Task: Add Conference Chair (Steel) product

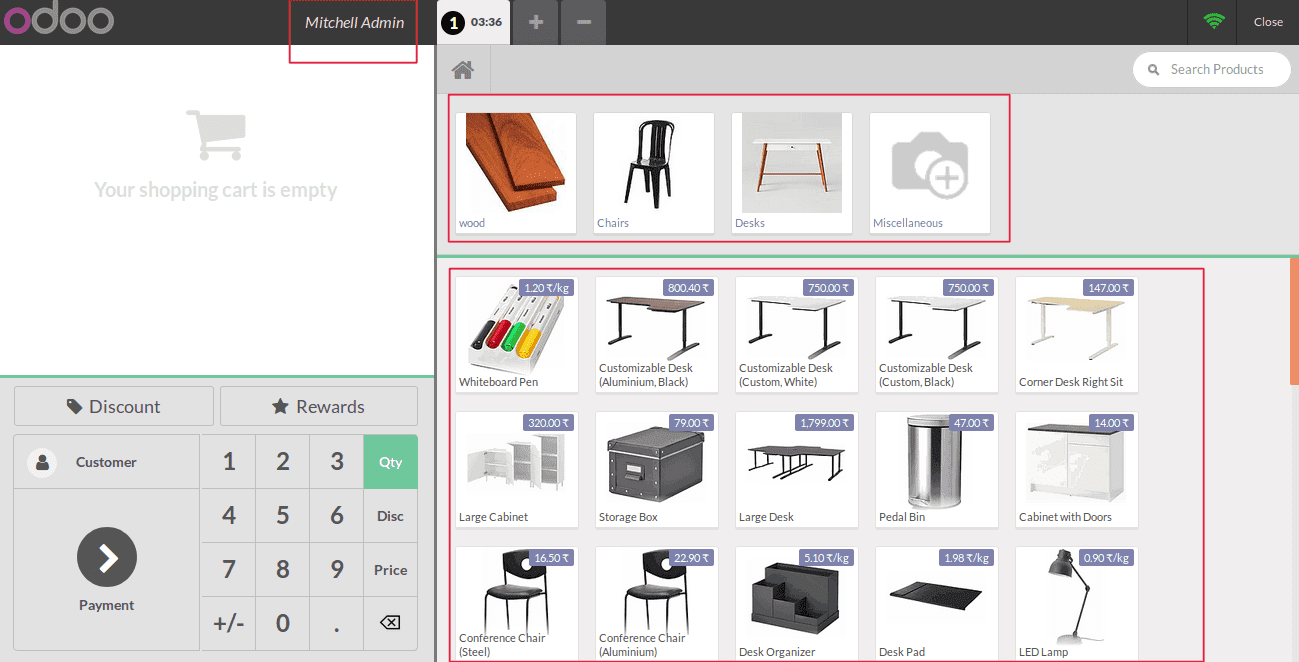Action: [x=517, y=604]
